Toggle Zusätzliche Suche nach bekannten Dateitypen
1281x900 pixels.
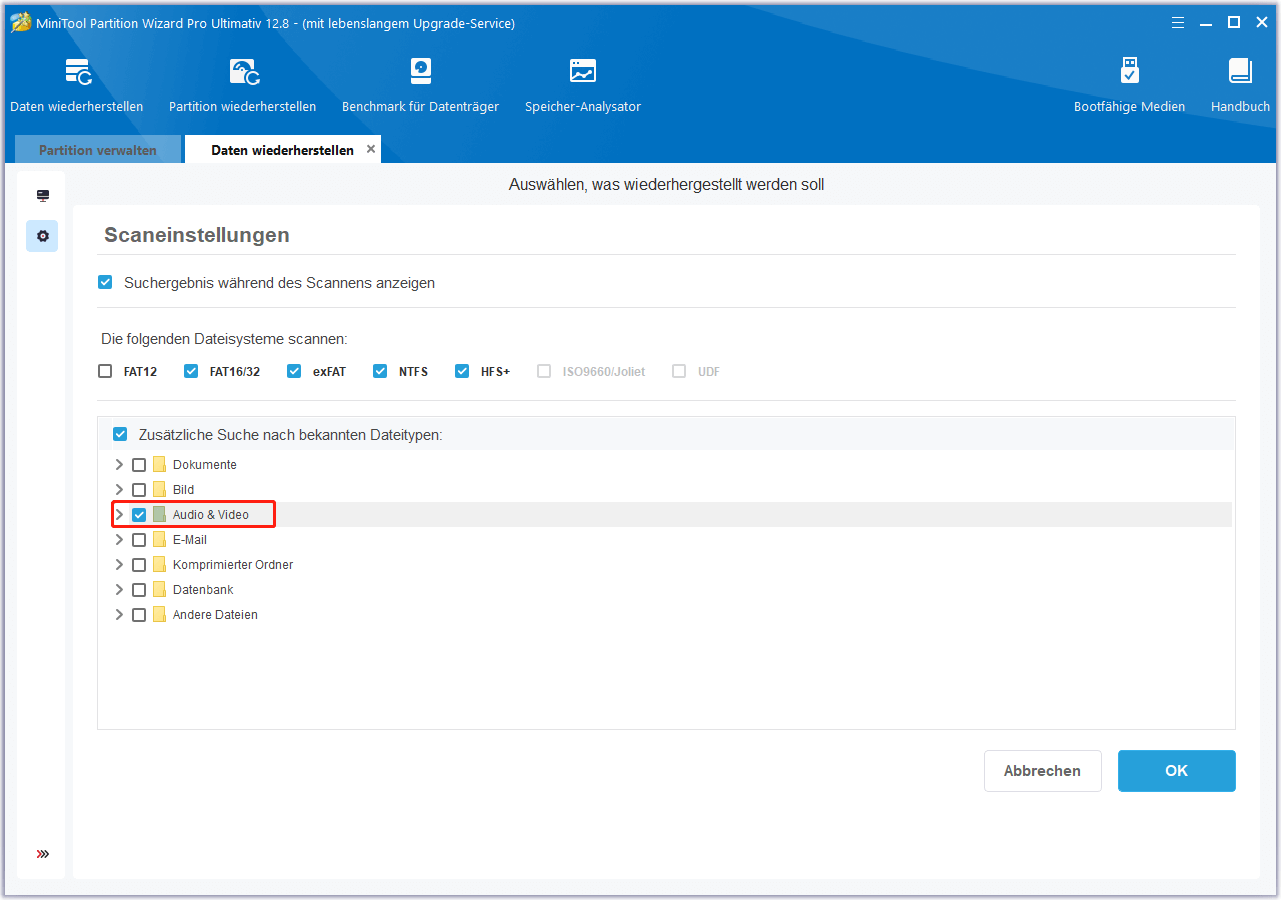[x=120, y=435]
